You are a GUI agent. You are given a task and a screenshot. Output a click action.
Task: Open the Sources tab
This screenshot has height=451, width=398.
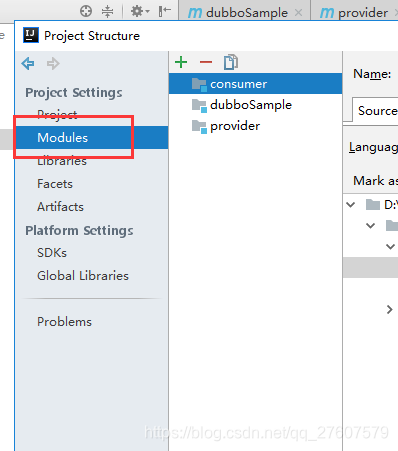pyautogui.click(x=376, y=110)
